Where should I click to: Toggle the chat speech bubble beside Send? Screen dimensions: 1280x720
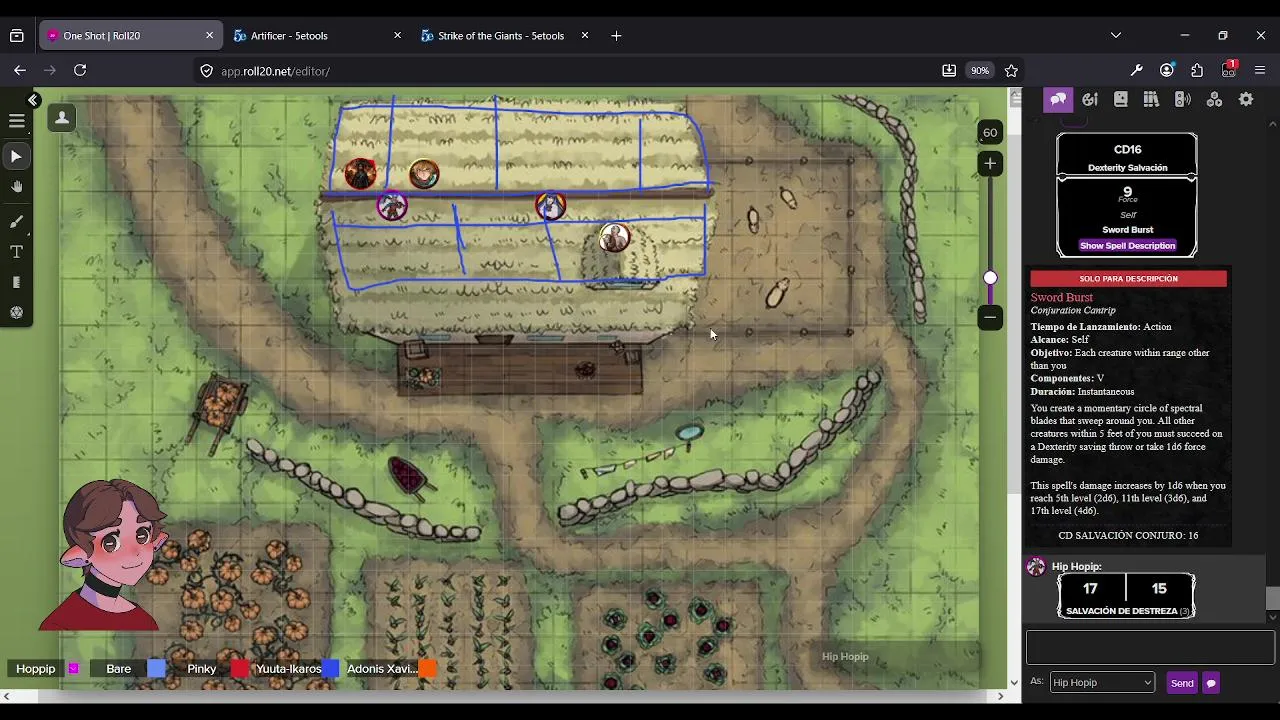1211,683
